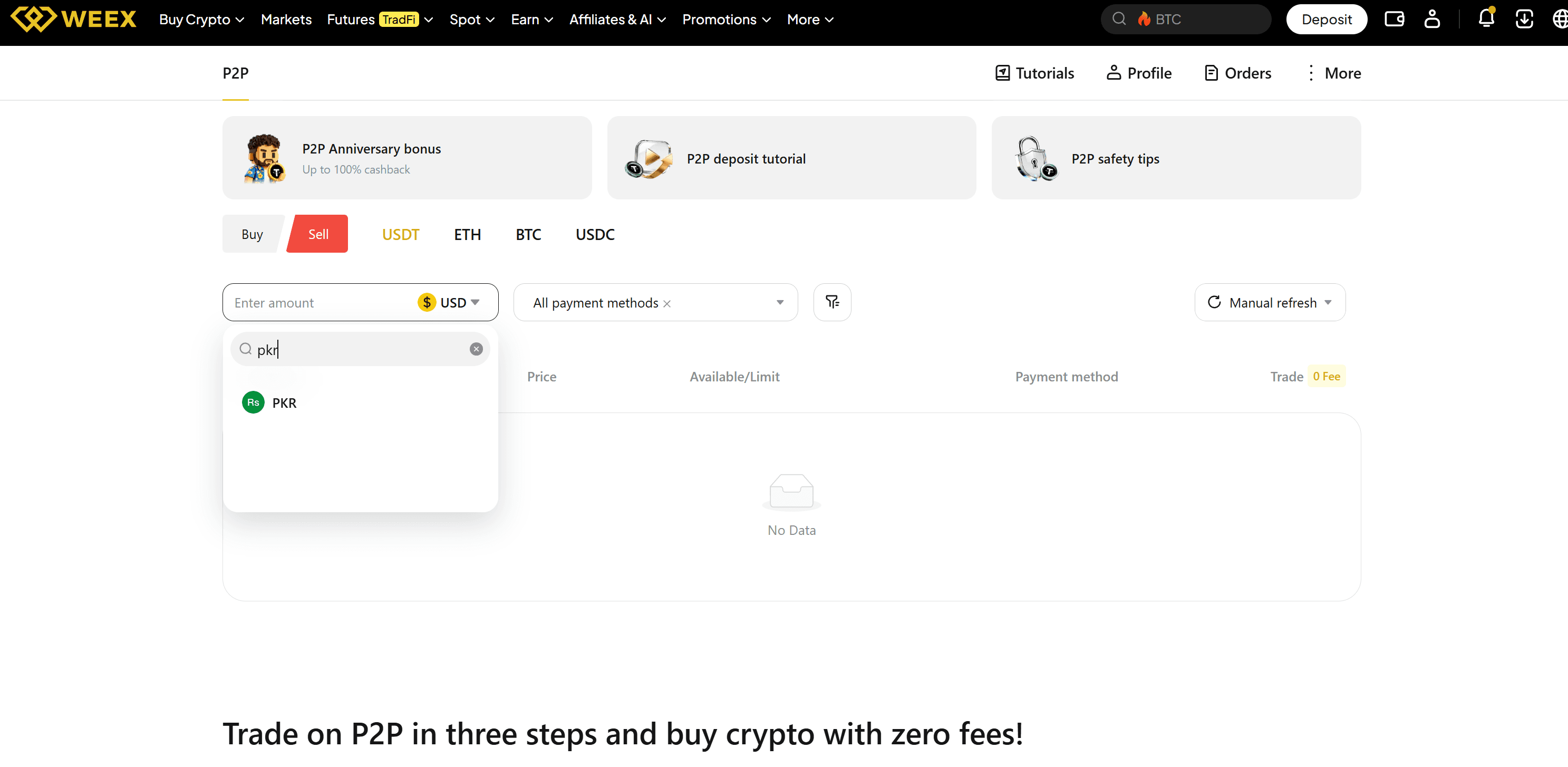Open the USD currency dropdown
Image resolution: width=1568 pixels, height=767 pixels.
tap(449, 302)
